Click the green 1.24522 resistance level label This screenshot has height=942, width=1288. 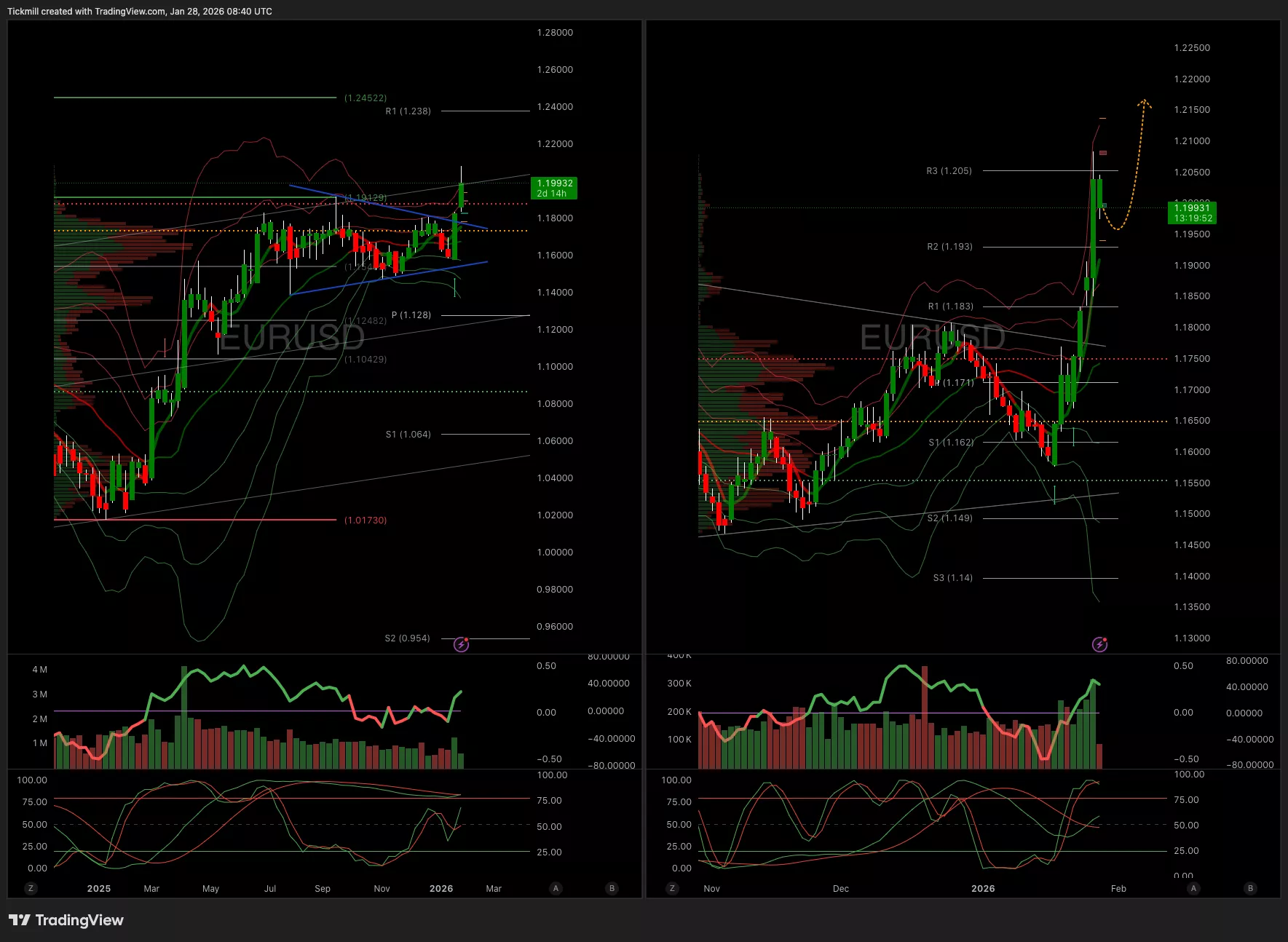point(366,98)
